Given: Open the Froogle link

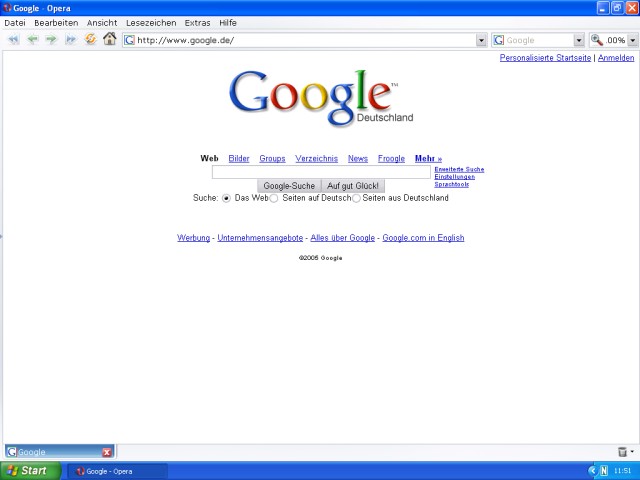Looking at the screenshot, I should (x=391, y=158).
